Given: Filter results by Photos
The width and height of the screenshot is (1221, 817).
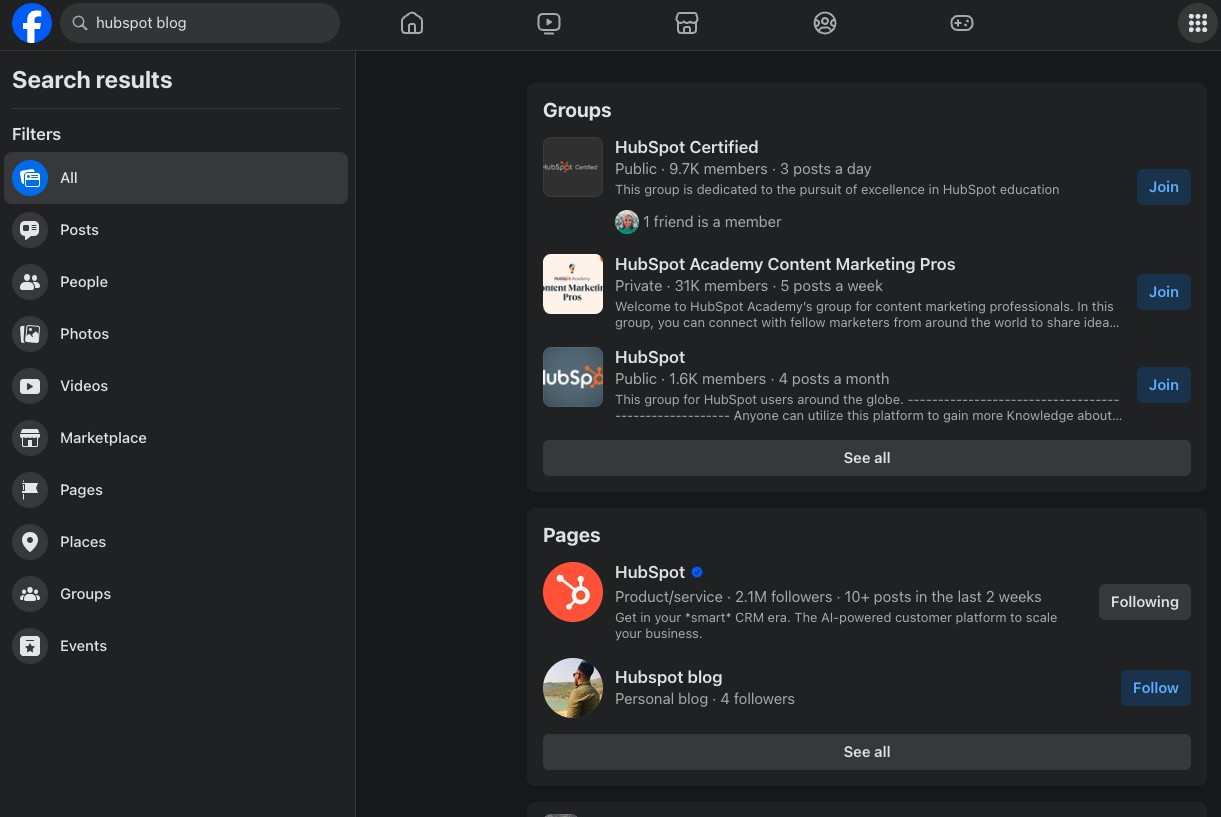Looking at the screenshot, I should (85, 334).
